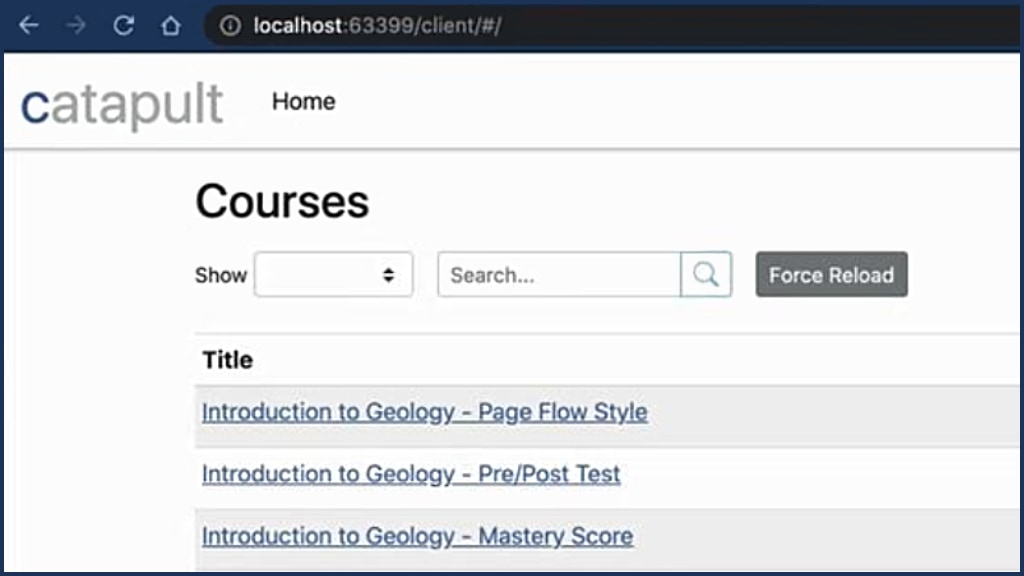The height and width of the screenshot is (576, 1024).
Task: Open Introduction to Geology - Mastery Score course
Action: point(417,536)
